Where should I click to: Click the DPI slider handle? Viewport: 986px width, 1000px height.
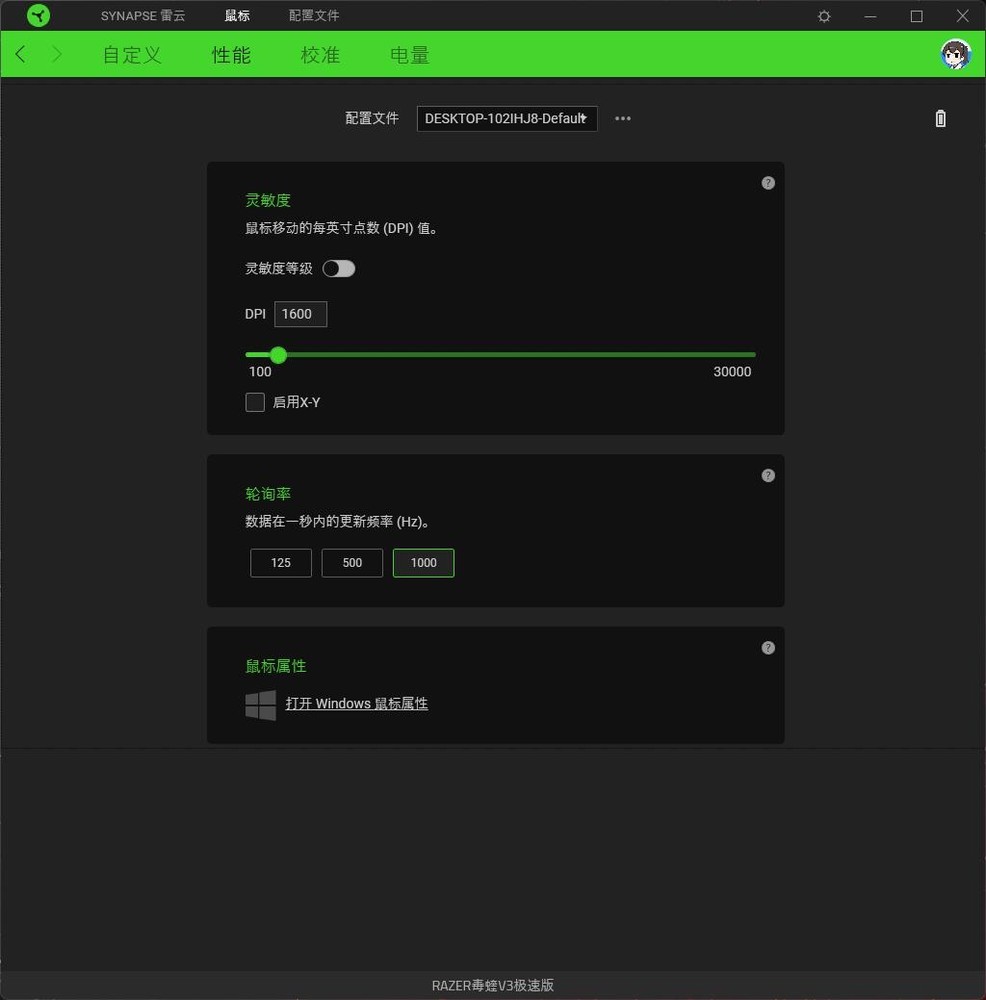point(278,355)
